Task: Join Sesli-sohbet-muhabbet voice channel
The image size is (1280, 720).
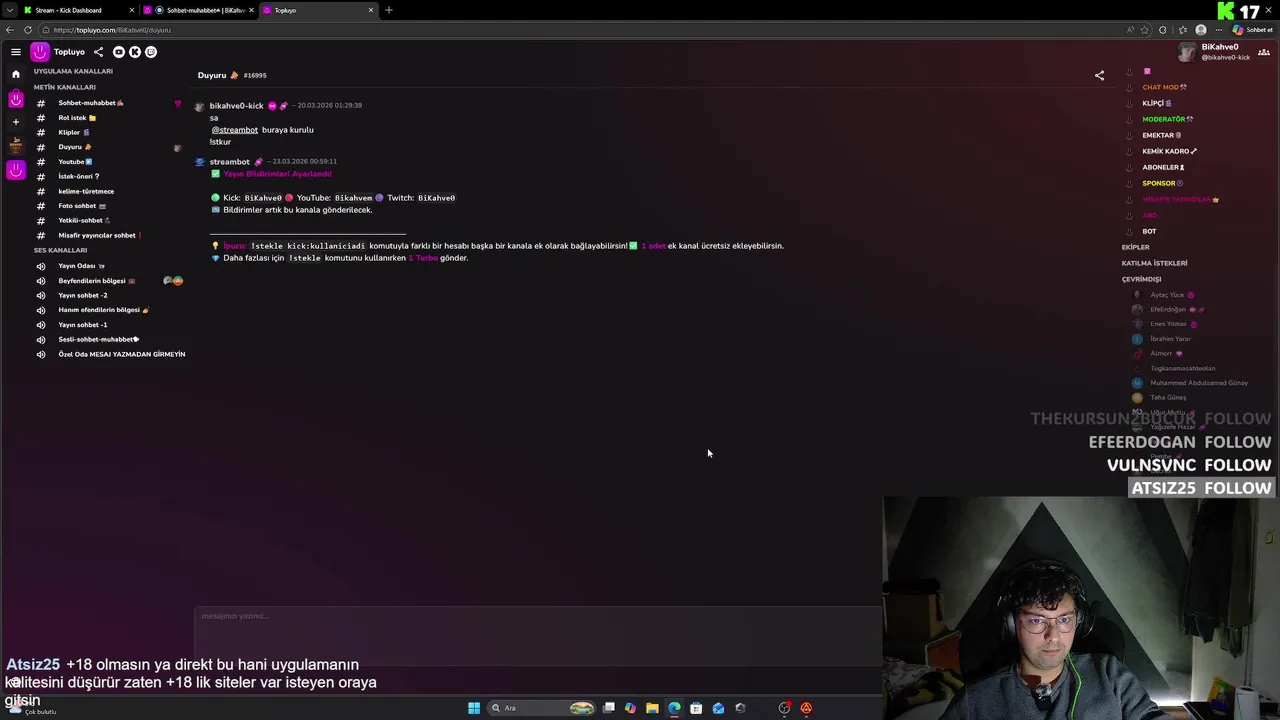Action: point(99,339)
